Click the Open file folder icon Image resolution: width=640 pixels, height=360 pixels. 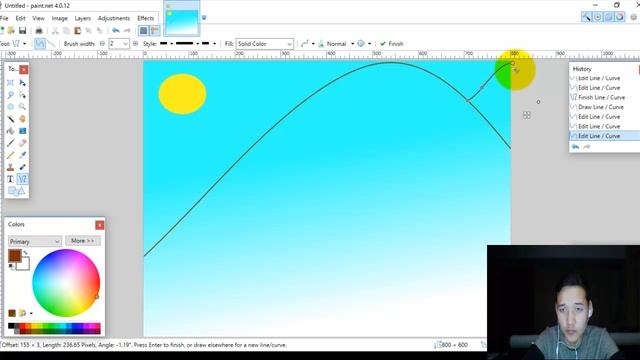click(11, 31)
